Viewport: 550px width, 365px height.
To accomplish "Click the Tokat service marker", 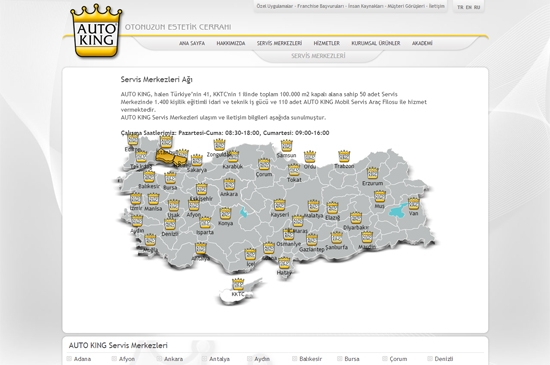I will (x=294, y=170).
